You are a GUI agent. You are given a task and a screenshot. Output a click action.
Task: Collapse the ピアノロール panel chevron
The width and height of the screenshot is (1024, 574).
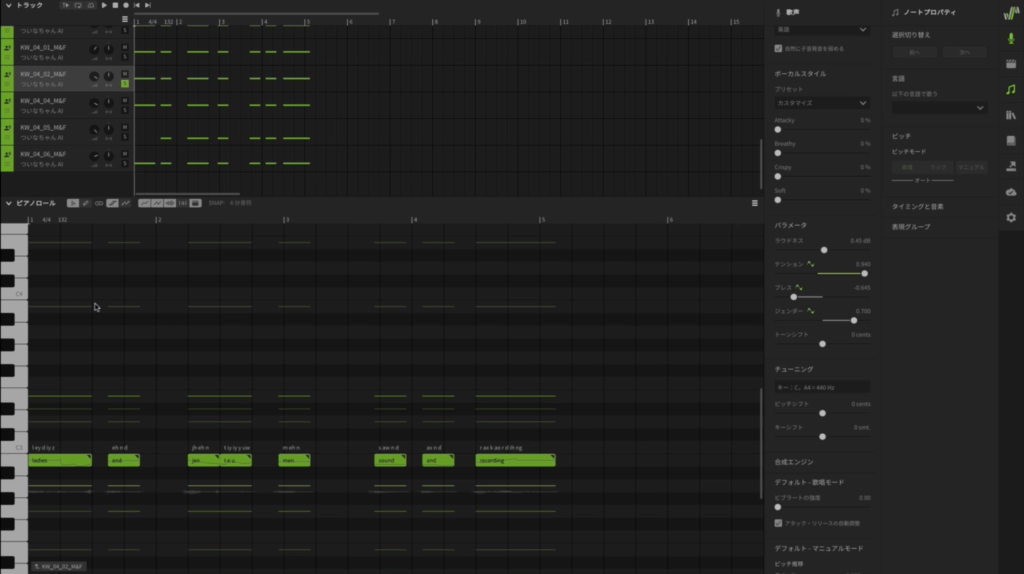point(9,203)
